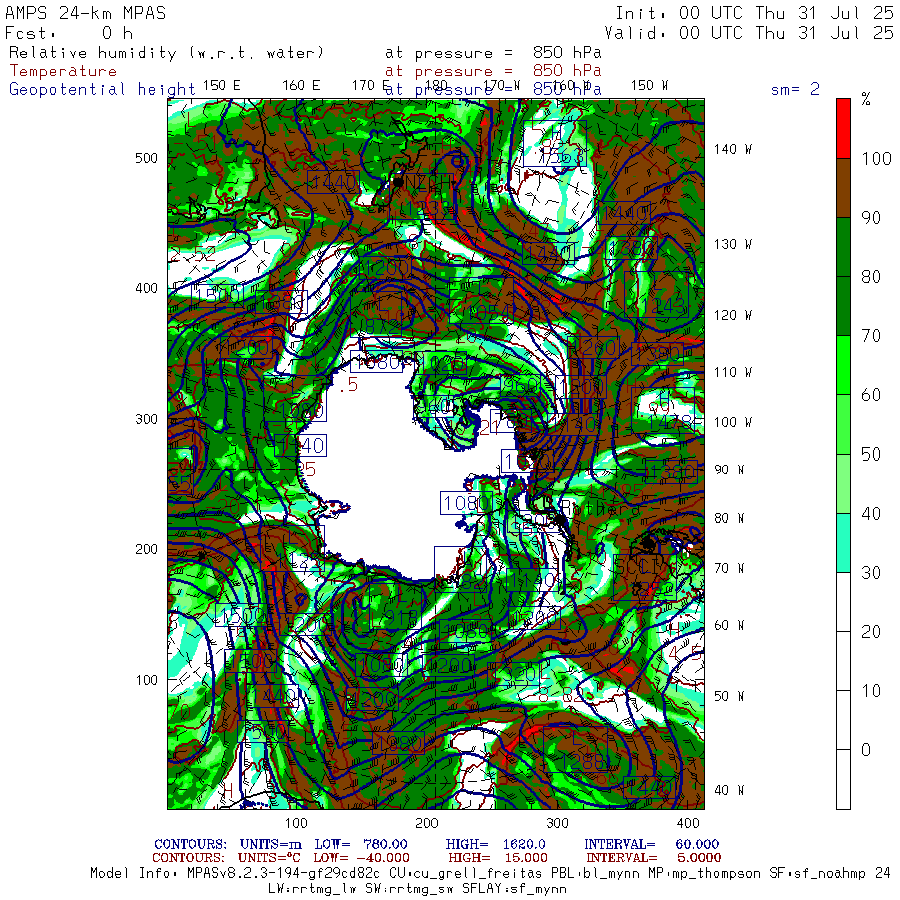Click the pale green 40-50% colorbar segment

[843, 483]
